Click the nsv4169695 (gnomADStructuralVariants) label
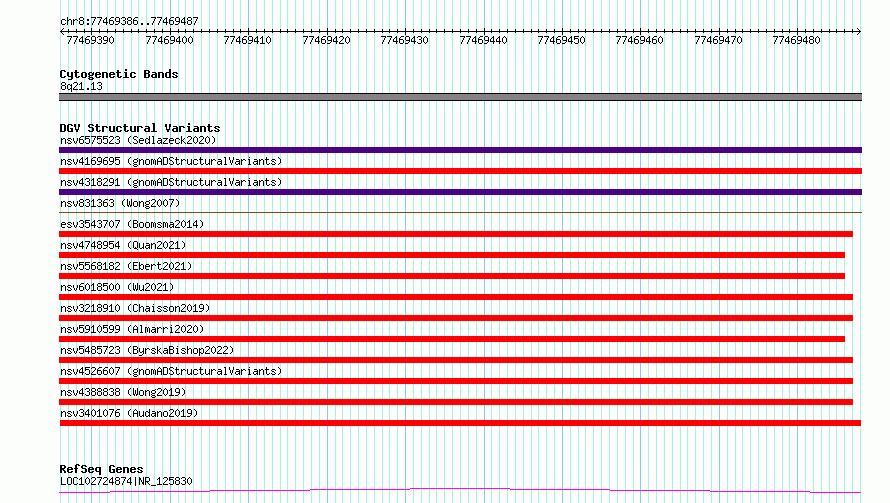 click(171, 161)
